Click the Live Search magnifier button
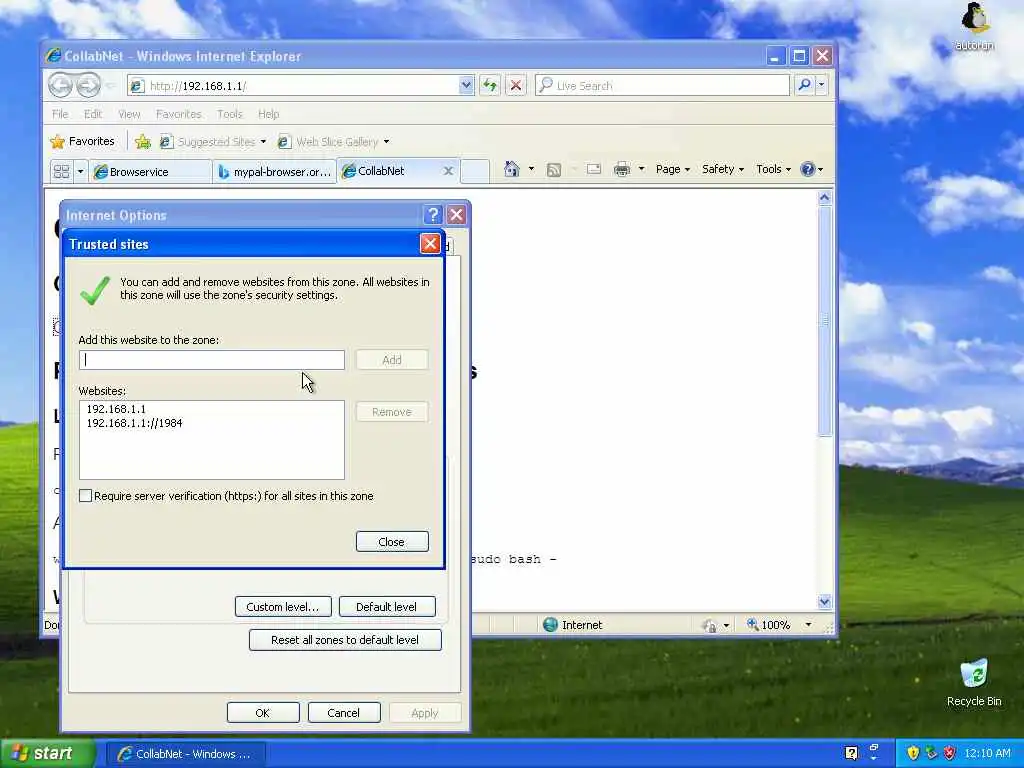 pos(804,85)
